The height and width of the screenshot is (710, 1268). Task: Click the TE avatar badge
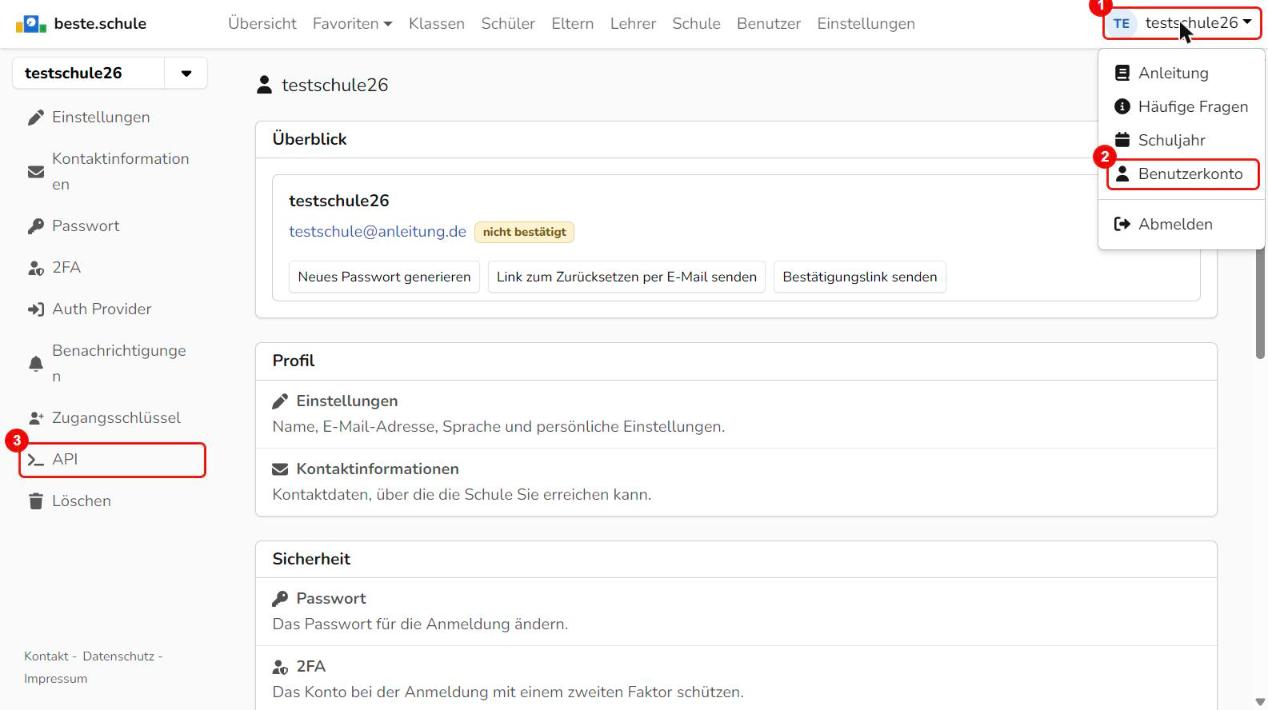pos(1124,23)
